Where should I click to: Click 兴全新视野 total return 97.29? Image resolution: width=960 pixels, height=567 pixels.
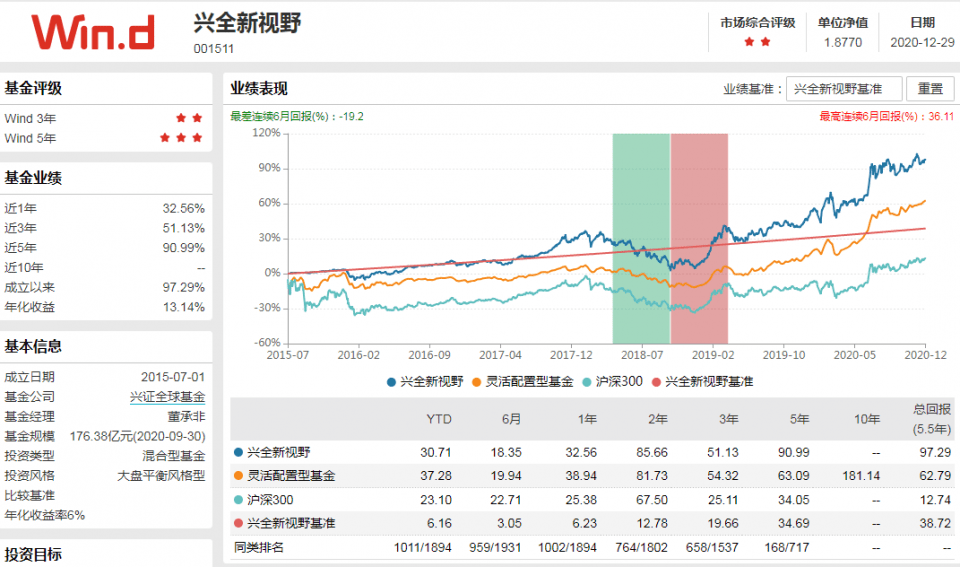(935, 452)
